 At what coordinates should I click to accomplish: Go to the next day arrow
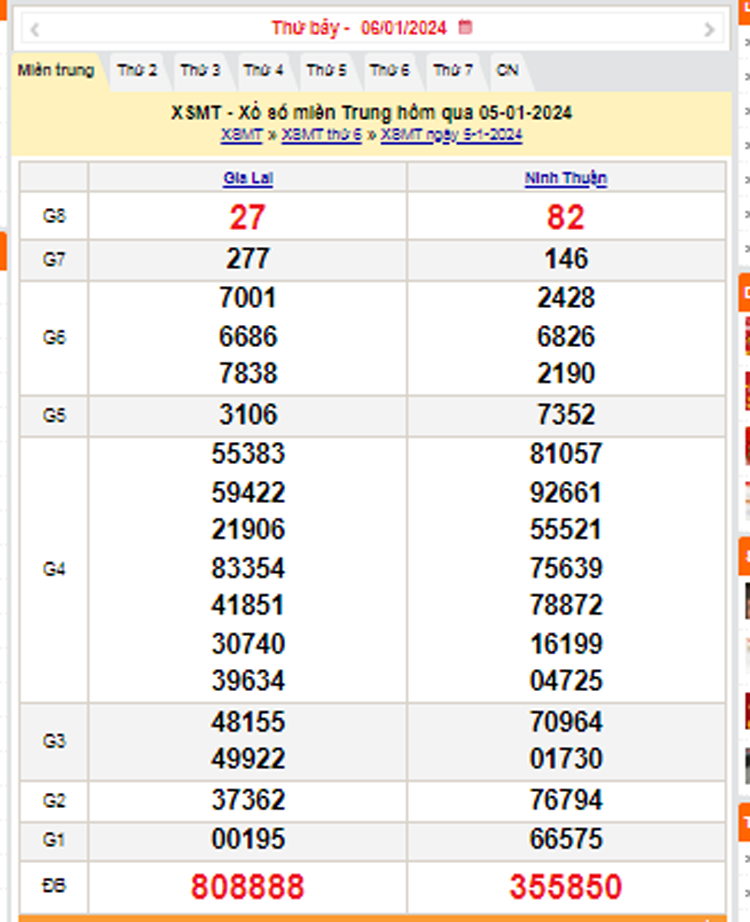709,29
